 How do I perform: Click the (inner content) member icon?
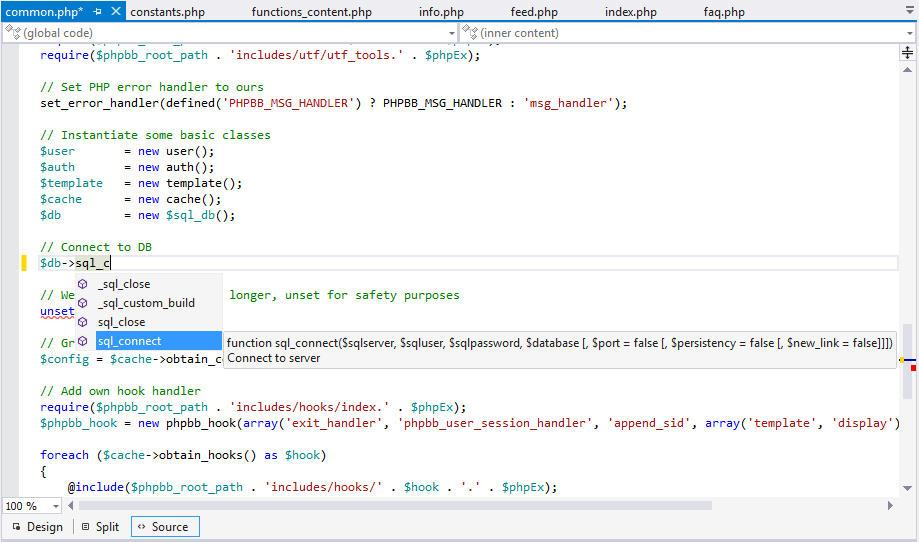pos(469,33)
